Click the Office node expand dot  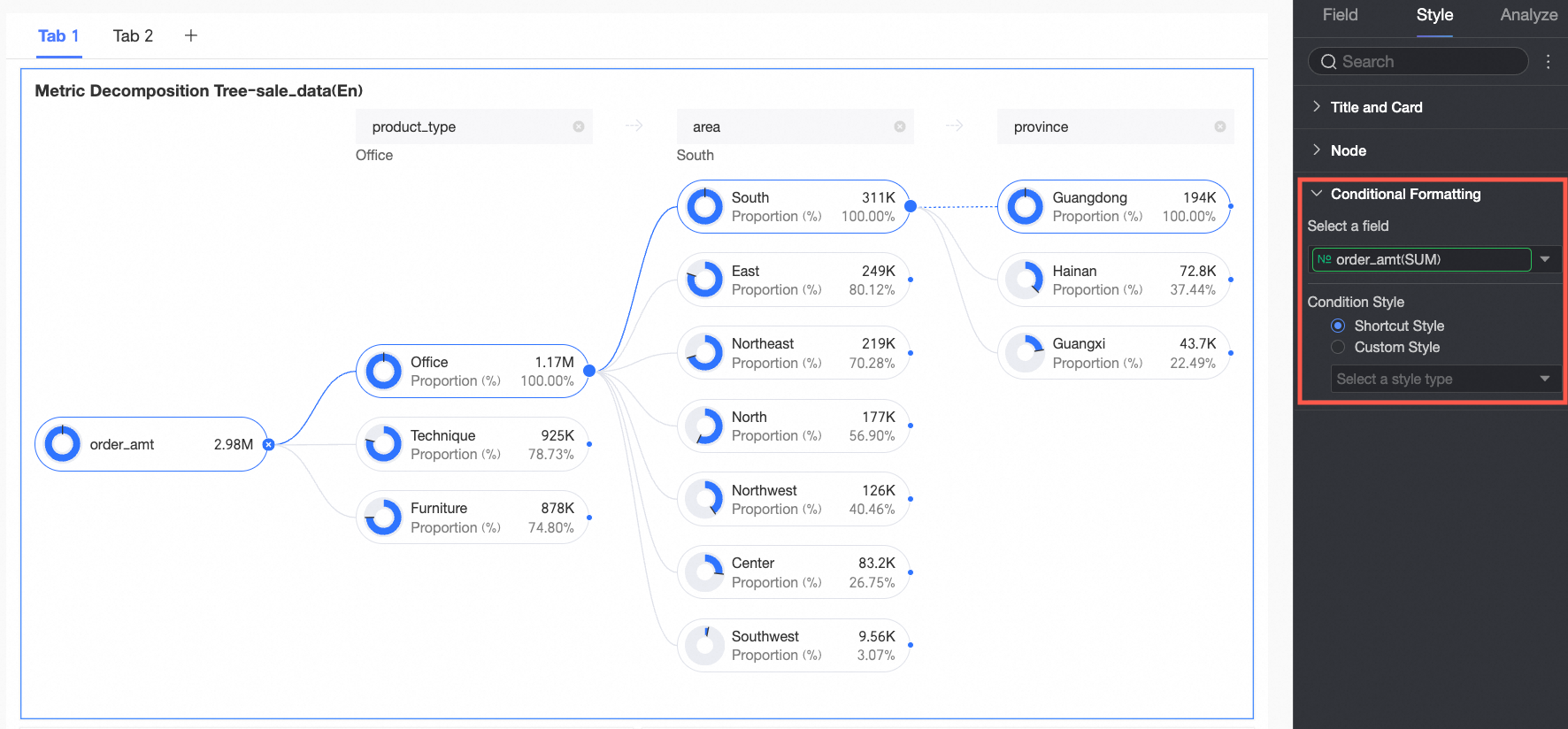tap(589, 371)
